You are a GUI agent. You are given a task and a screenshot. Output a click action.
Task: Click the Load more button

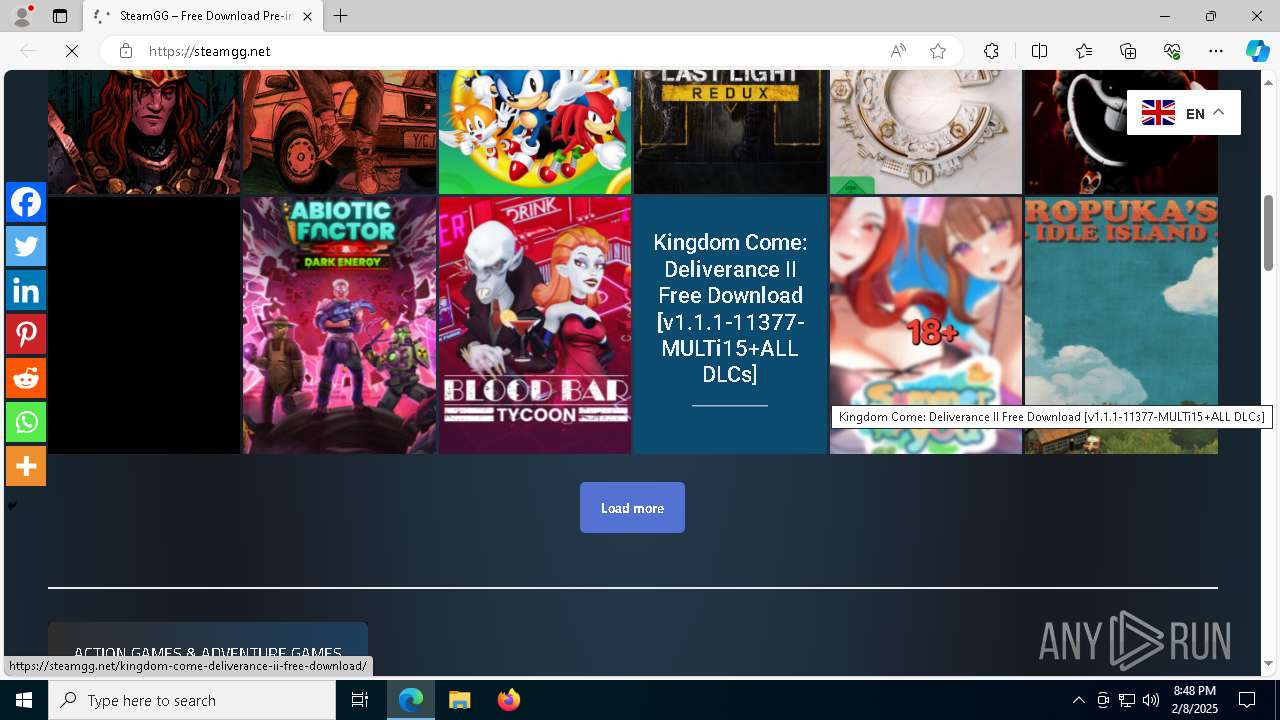point(632,508)
